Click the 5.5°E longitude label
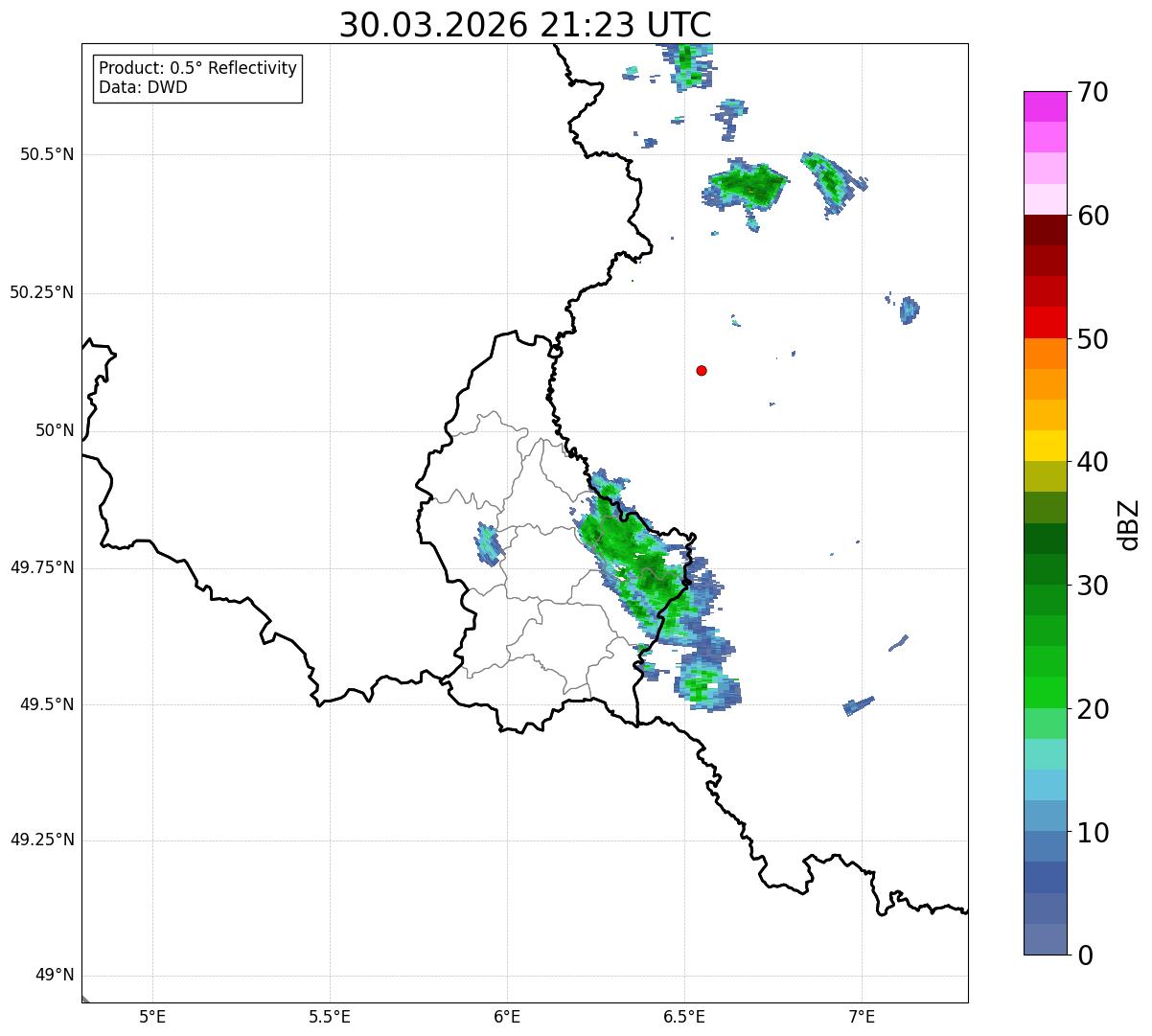 (x=330, y=1017)
